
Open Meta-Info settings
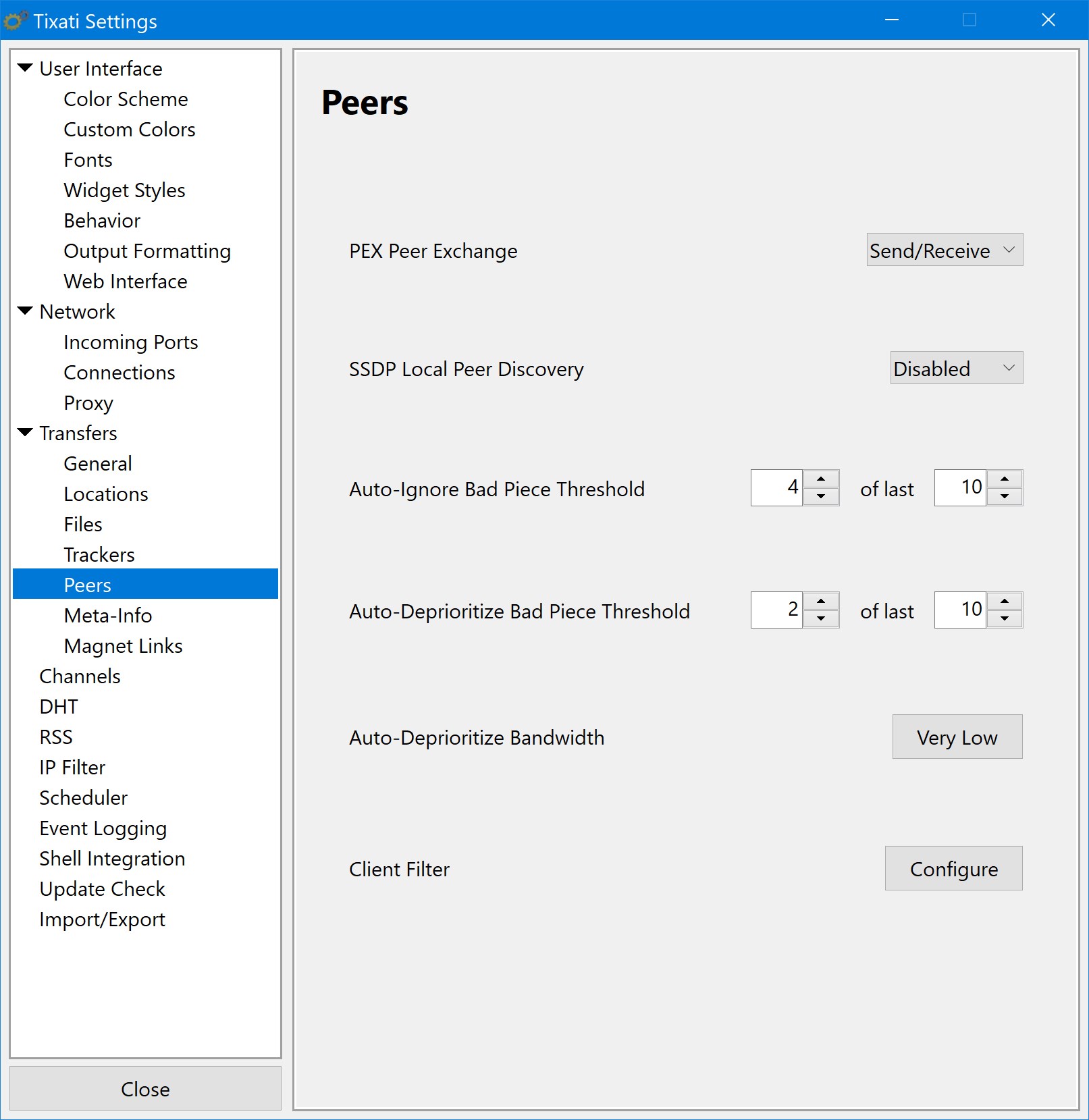108,615
